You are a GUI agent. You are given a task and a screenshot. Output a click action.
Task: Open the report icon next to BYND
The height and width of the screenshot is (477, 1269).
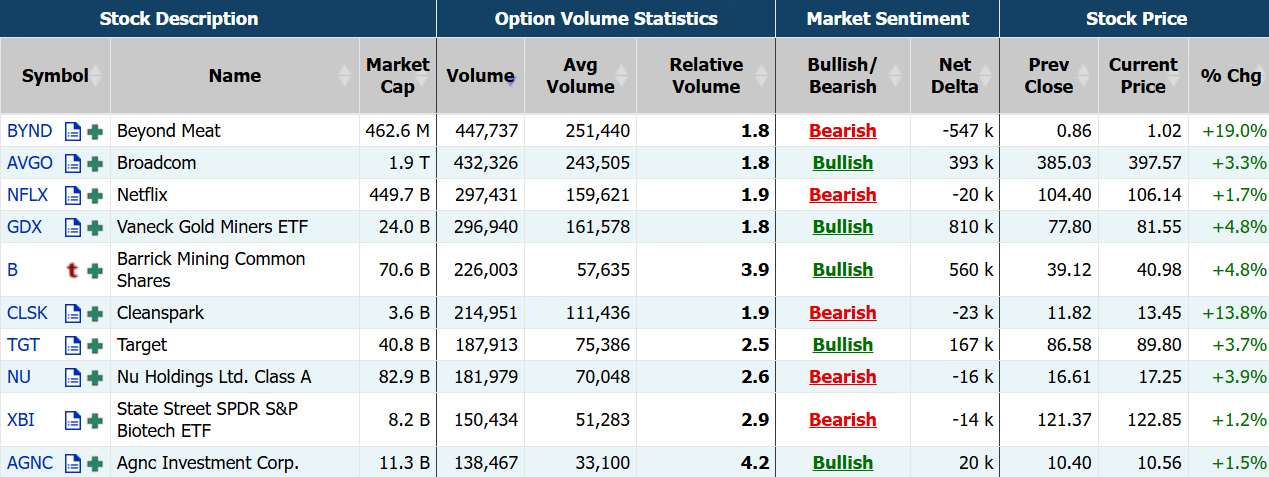[x=72, y=131]
